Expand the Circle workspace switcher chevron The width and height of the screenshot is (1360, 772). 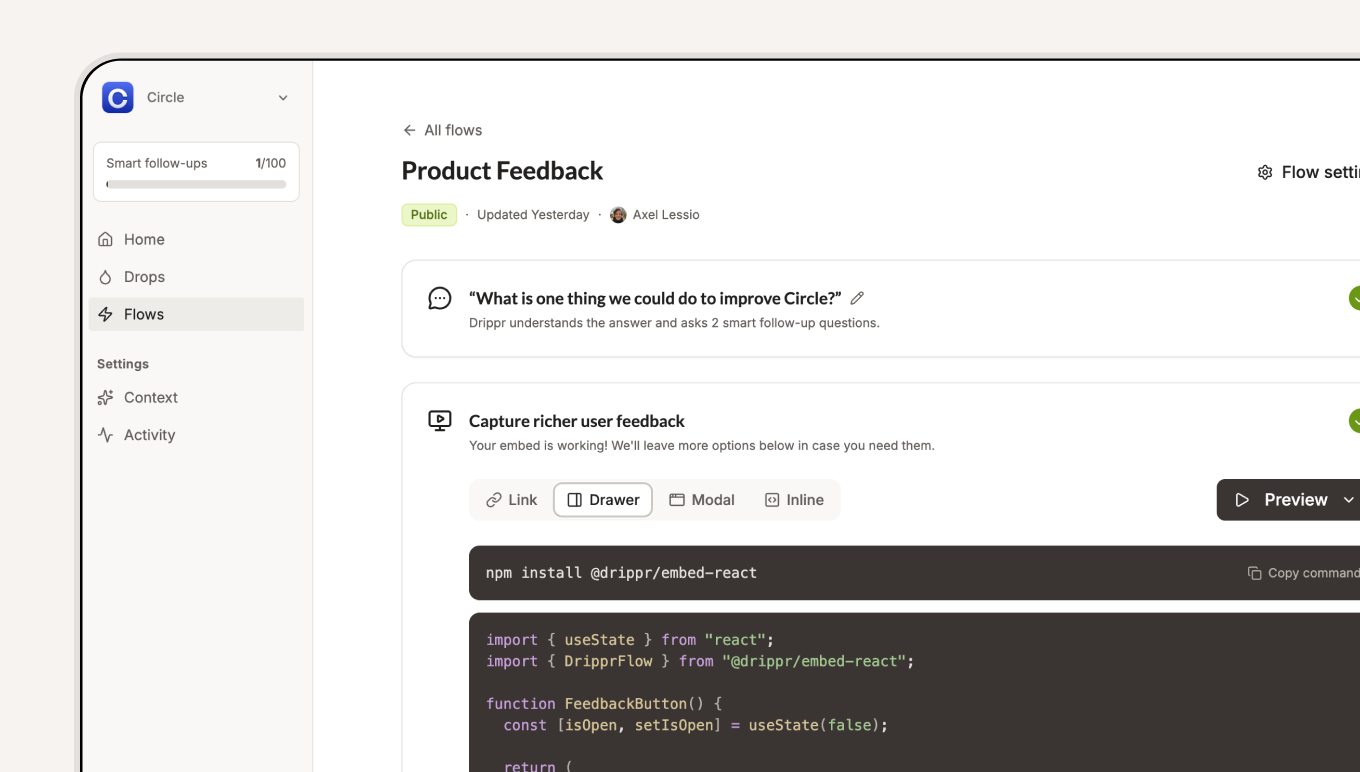click(x=283, y=98)
